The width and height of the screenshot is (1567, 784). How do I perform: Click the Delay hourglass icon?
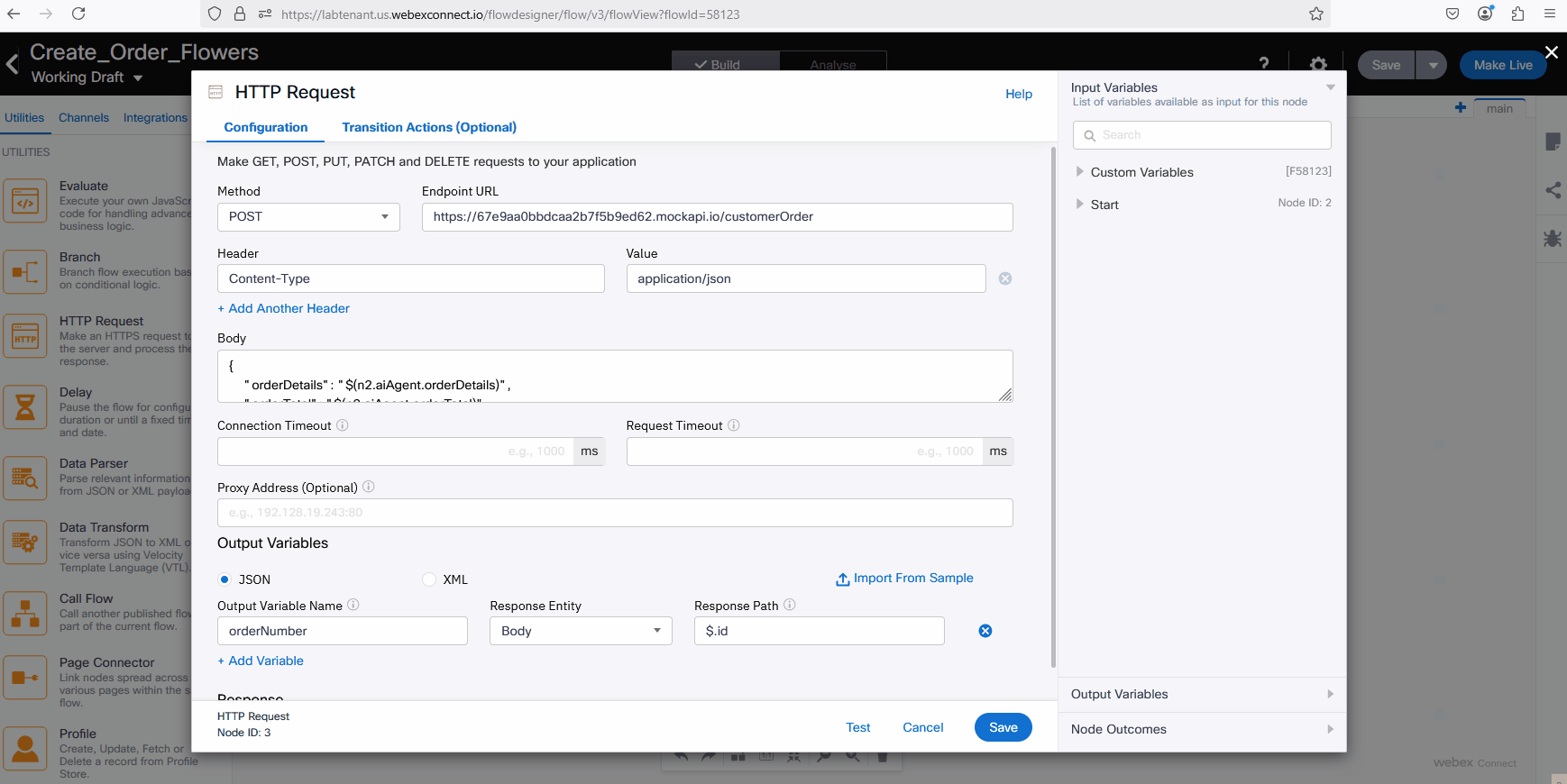[25, 408]
